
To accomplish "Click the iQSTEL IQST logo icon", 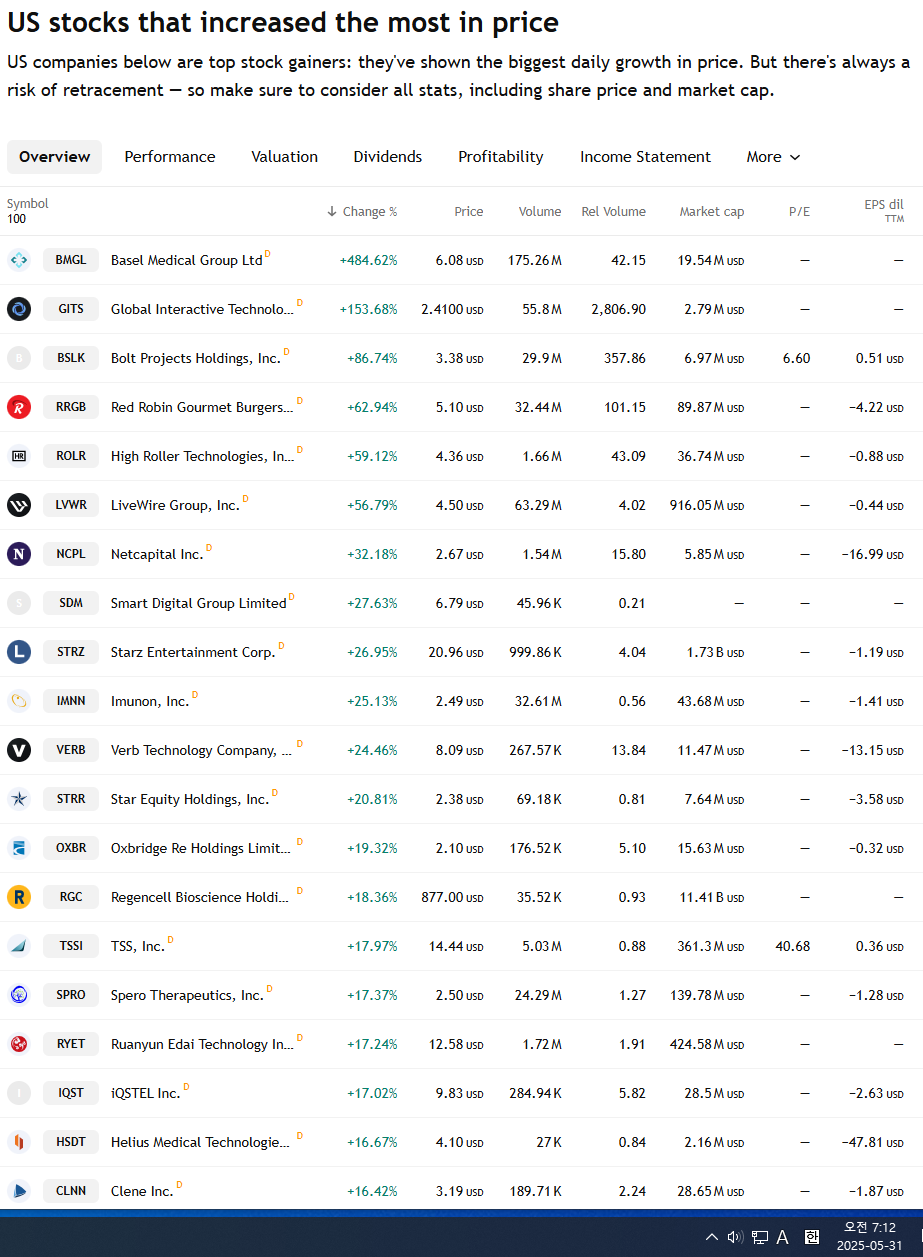I will tap(19, 1094).
